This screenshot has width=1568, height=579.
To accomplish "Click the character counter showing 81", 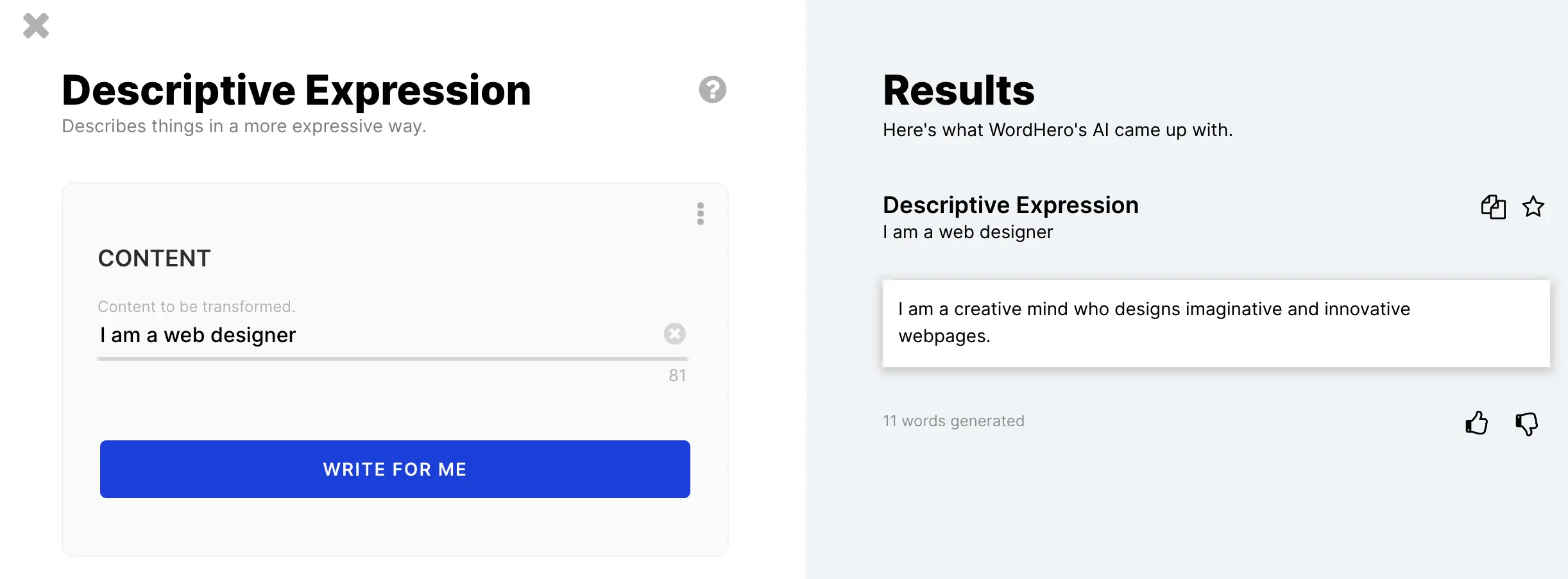I will tap(677, 376).
